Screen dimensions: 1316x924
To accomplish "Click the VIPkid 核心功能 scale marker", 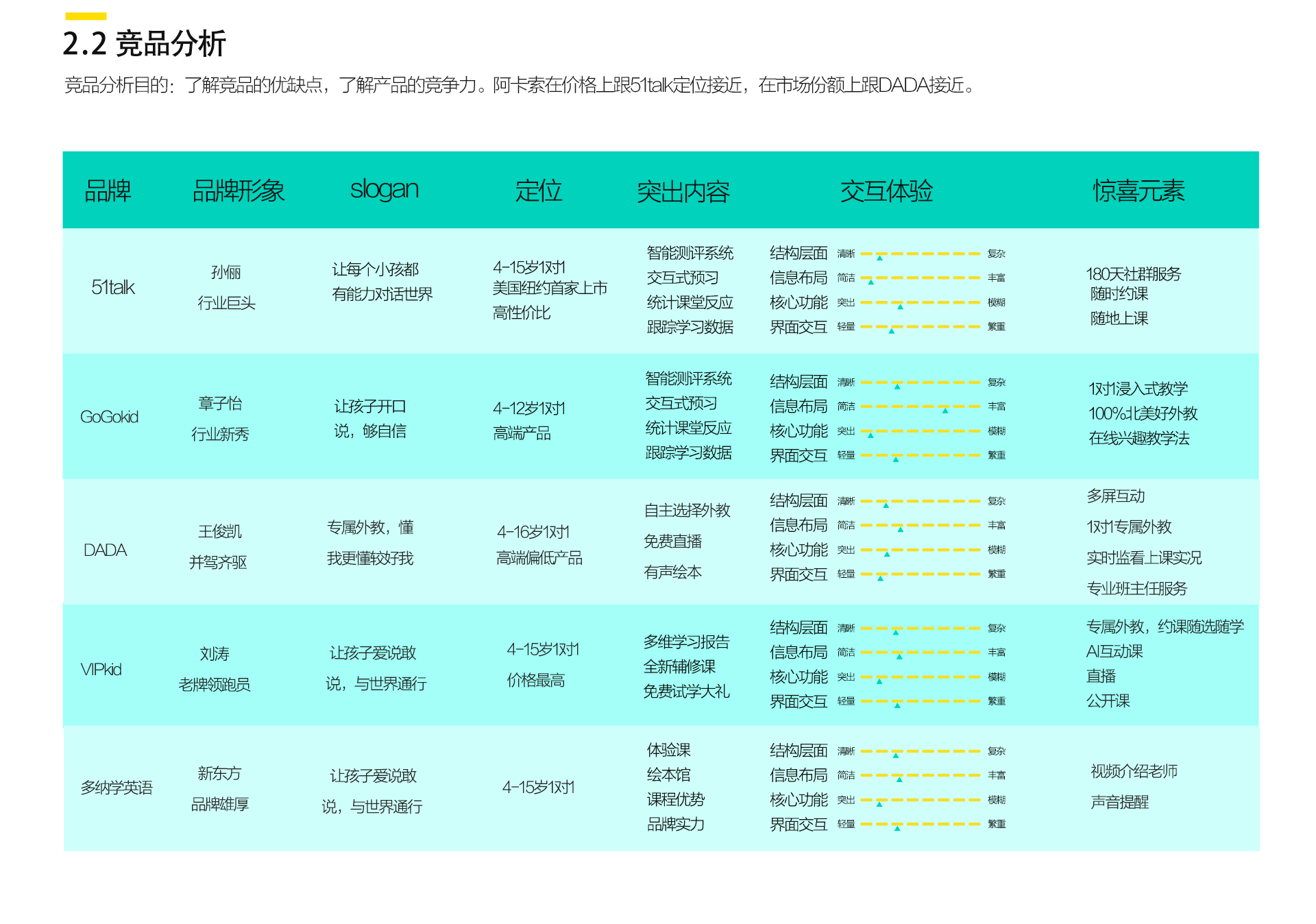I will coord(879,681).
